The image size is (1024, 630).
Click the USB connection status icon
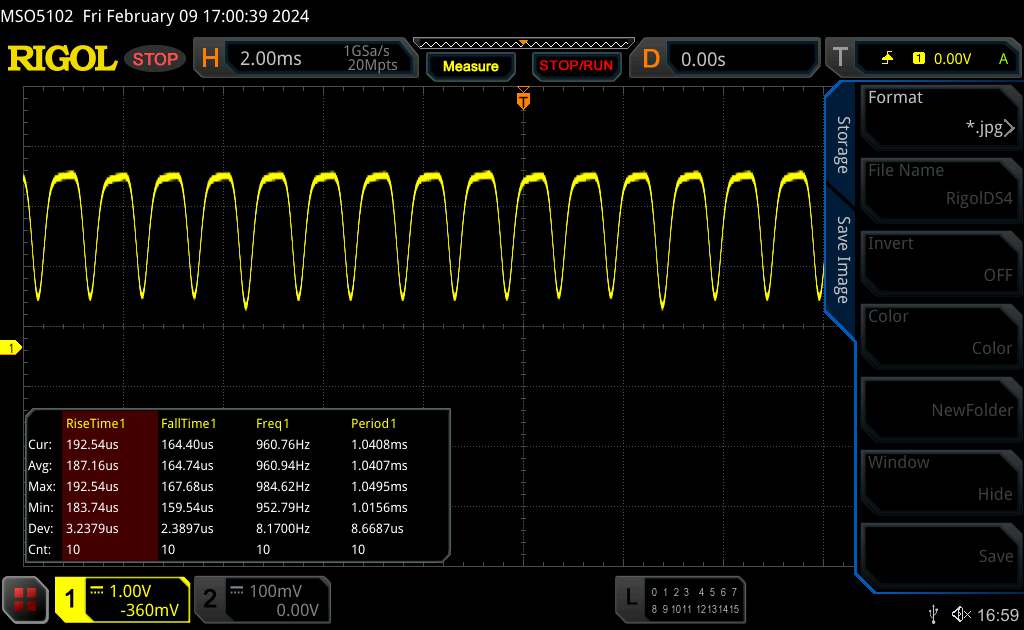(x=933, y=614)
